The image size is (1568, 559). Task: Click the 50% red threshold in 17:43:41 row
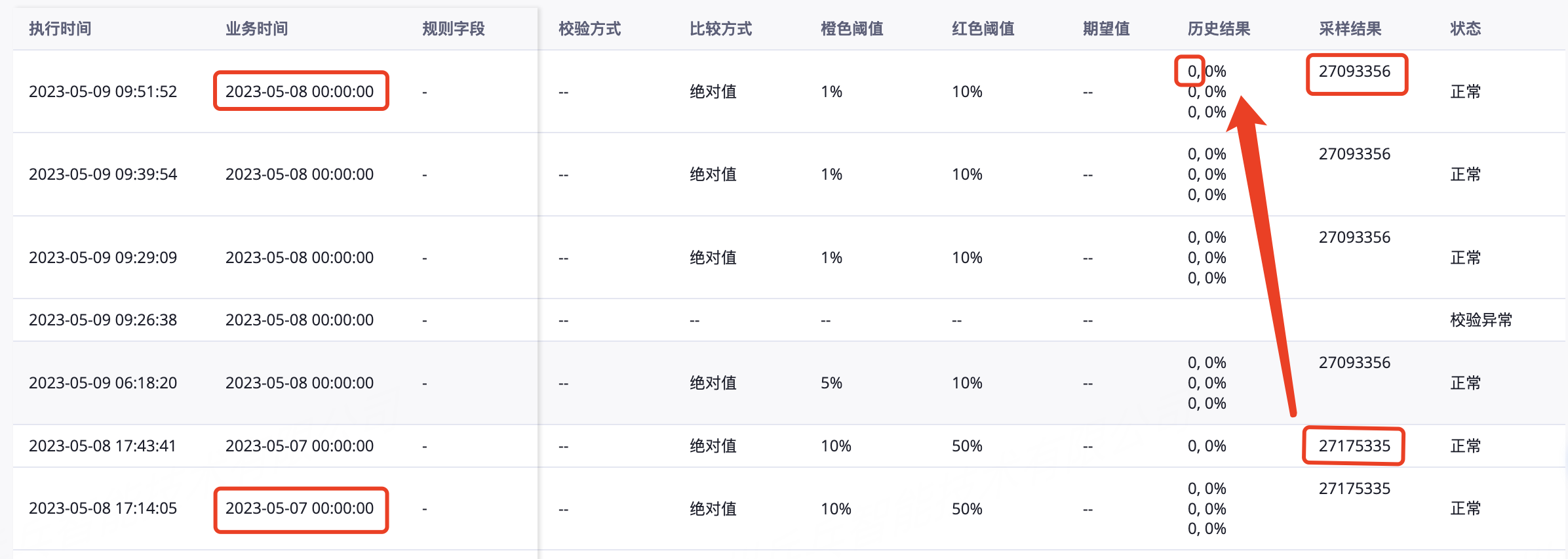(x=967, y=446)
